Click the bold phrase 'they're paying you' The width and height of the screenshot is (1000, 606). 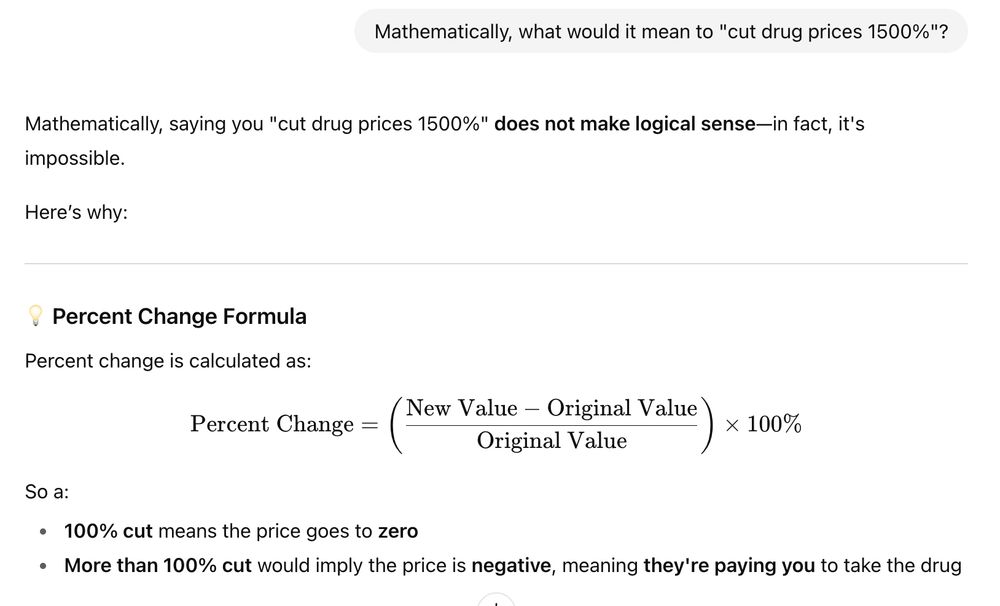point(729,566)
